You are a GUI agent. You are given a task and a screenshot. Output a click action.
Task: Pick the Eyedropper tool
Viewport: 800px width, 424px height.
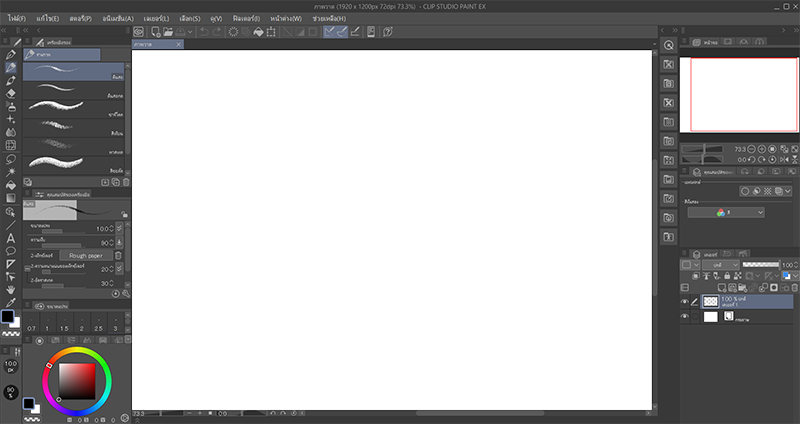point(11,301)
